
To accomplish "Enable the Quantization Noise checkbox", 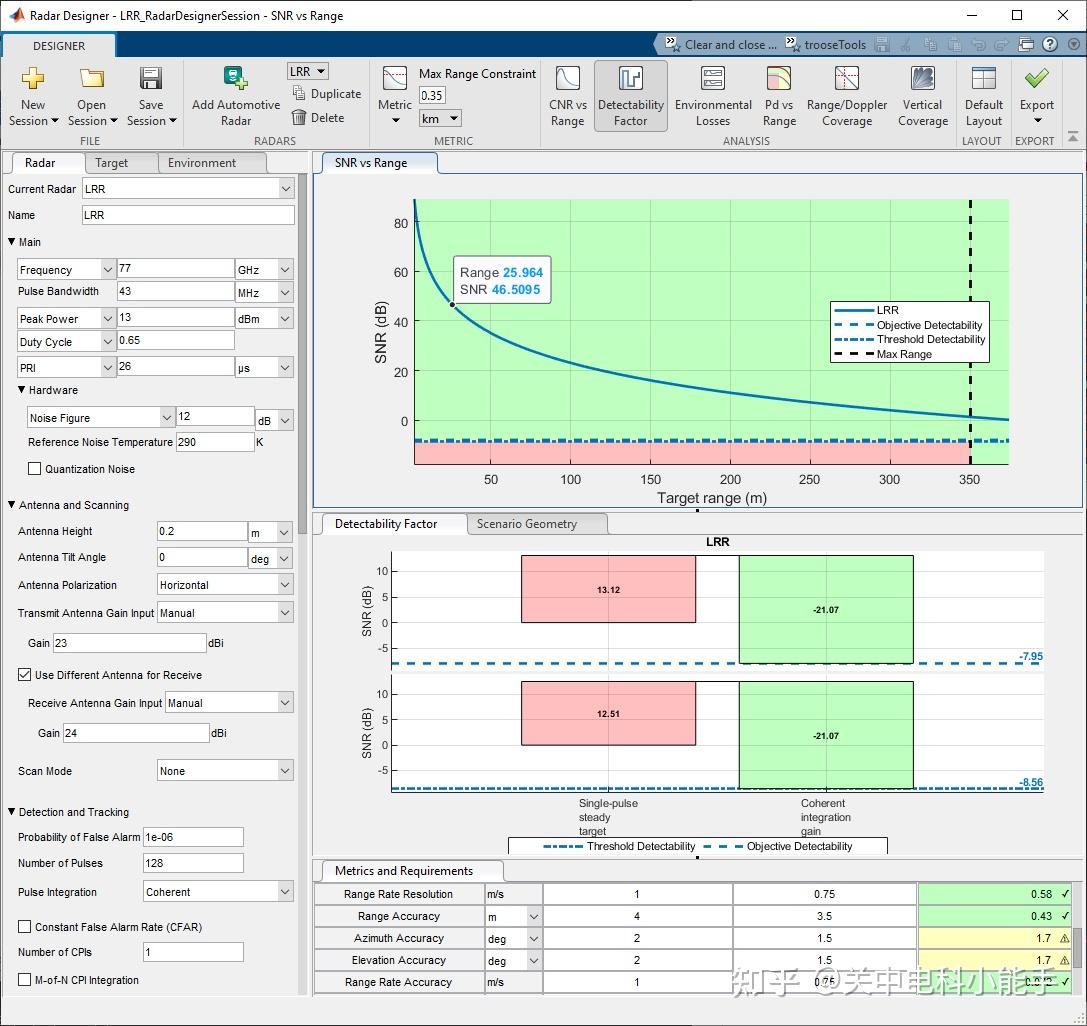I will point(35,469).
